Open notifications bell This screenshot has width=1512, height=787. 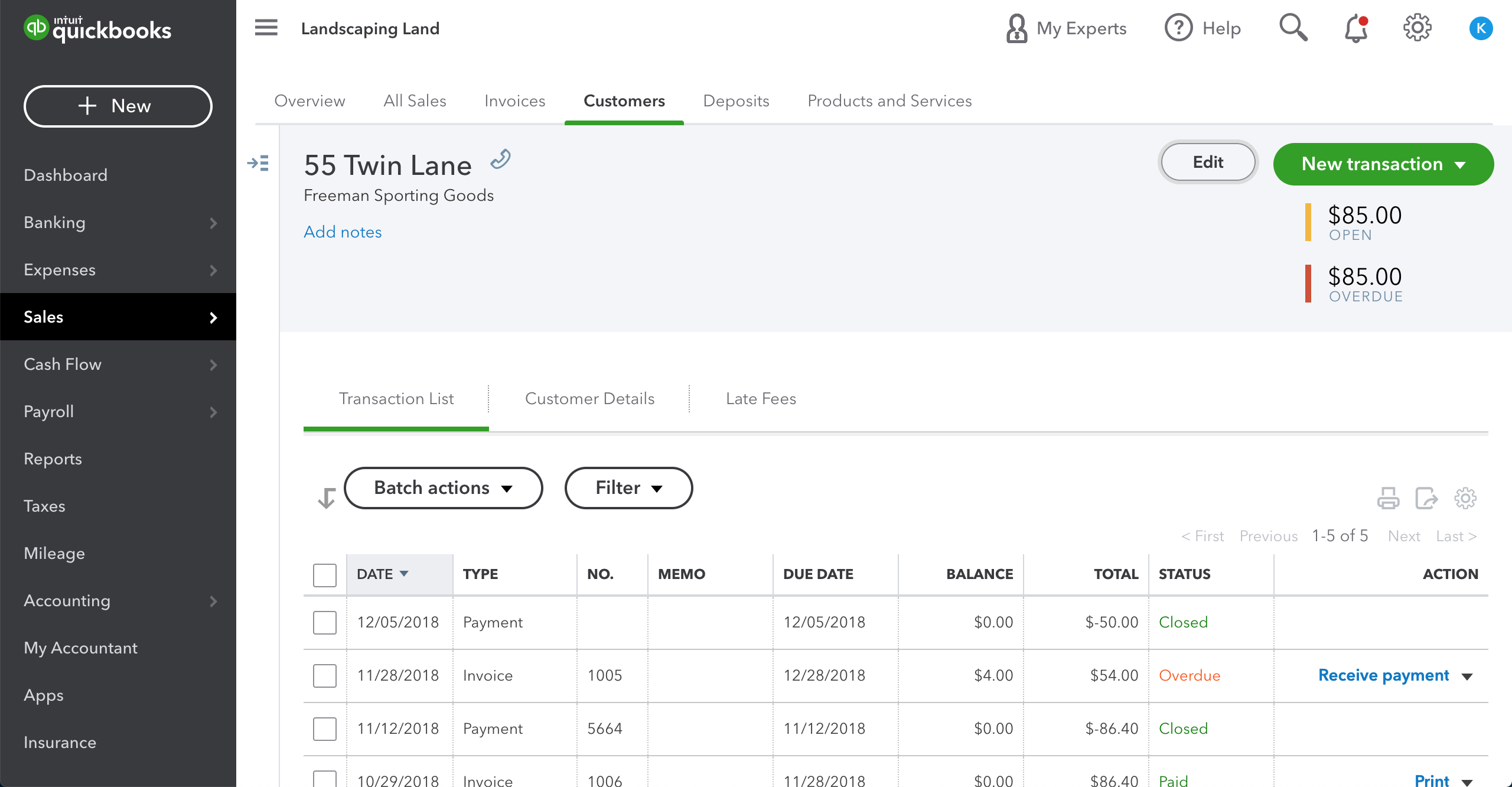1357,28
